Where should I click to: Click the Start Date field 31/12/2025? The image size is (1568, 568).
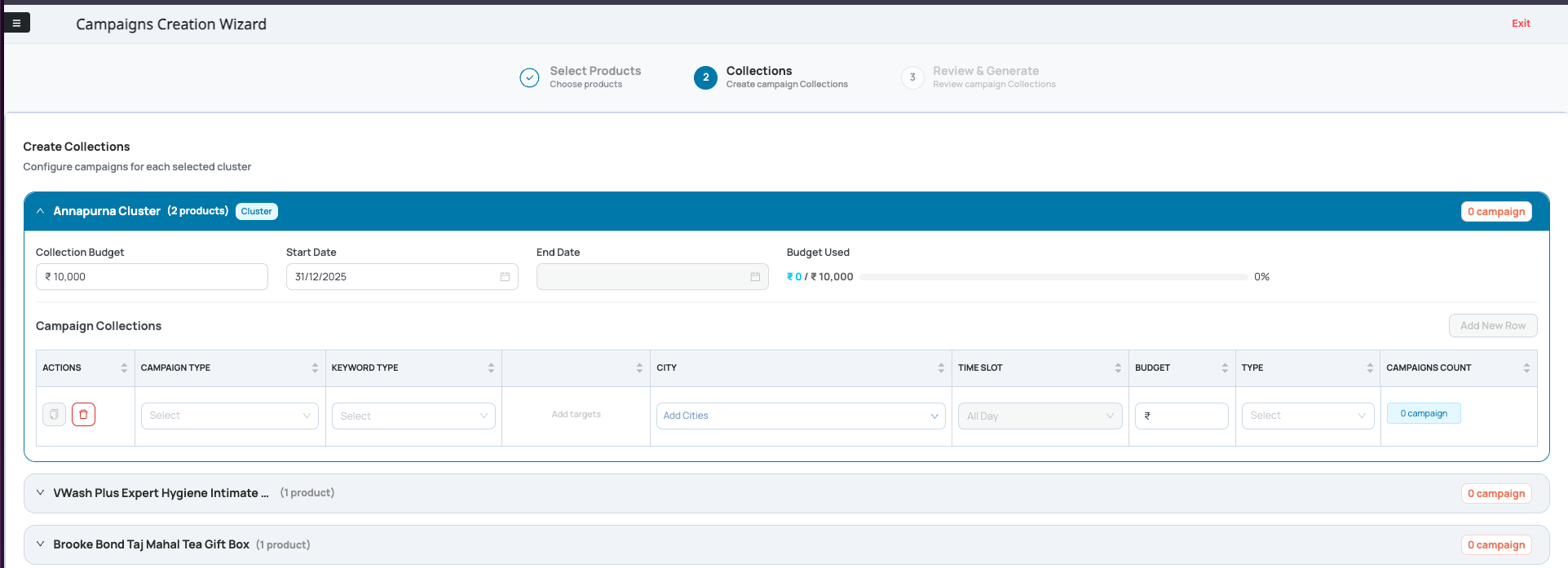402,277
